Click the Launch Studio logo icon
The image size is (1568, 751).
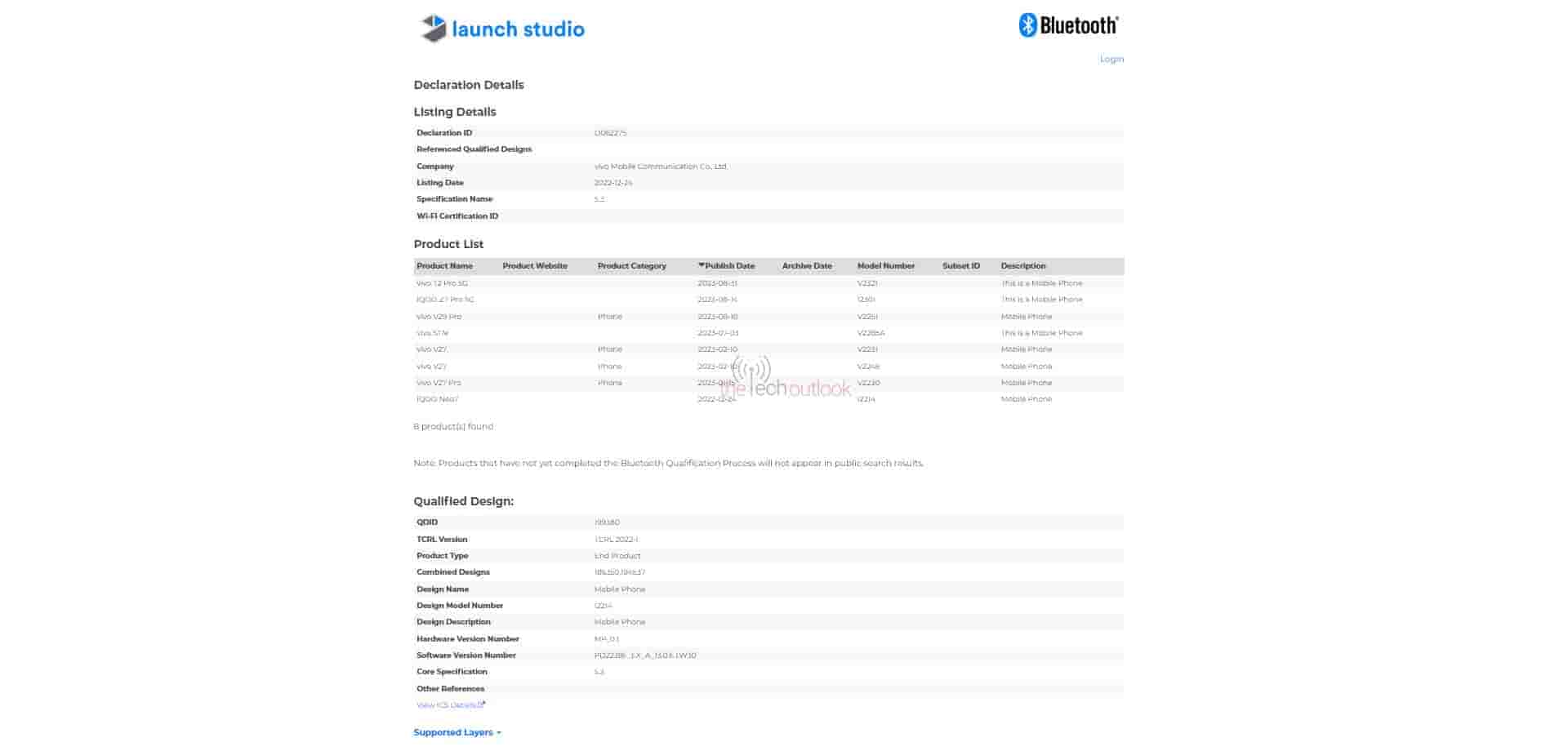pos(430,29)
